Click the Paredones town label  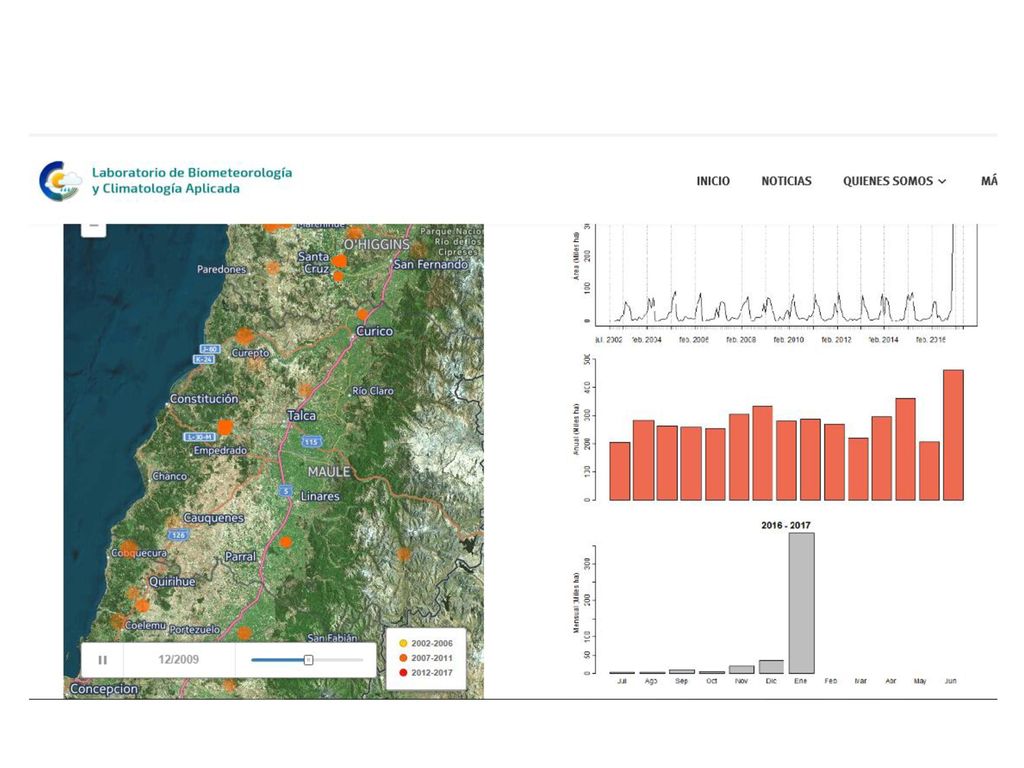pyautogui.click(x=221, y=269)
